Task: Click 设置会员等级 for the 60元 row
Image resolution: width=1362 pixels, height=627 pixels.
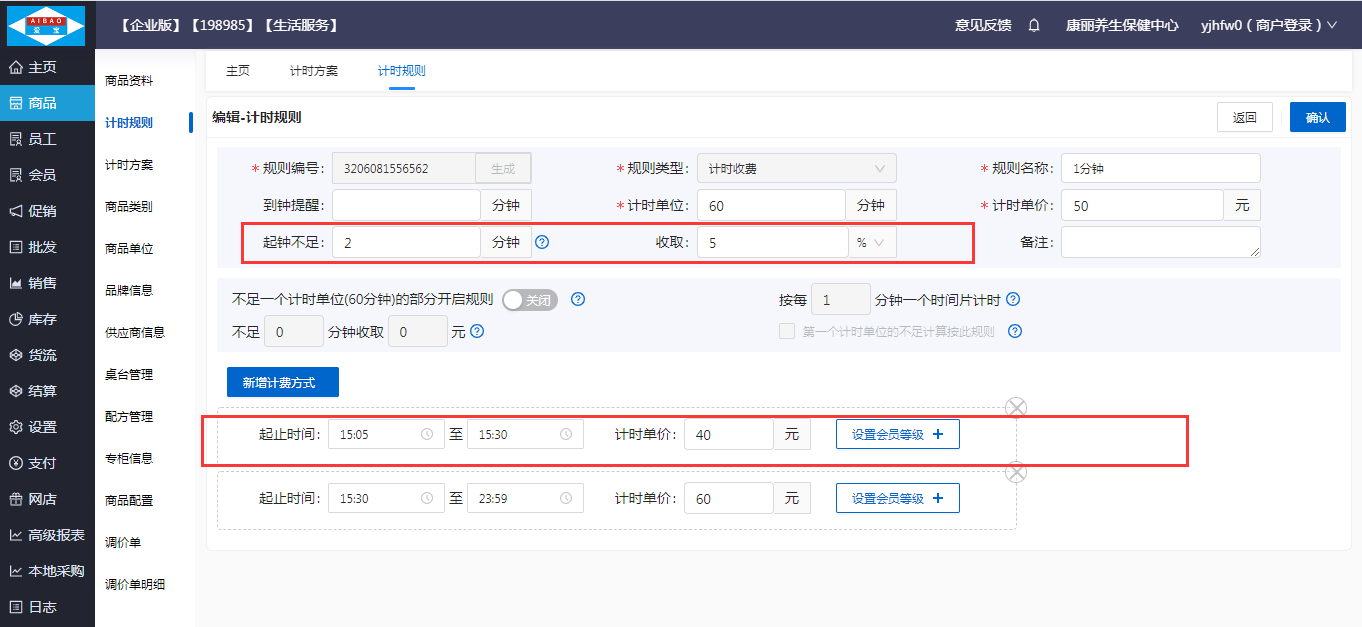Action: pyautogui.click(x=898, y=498)
